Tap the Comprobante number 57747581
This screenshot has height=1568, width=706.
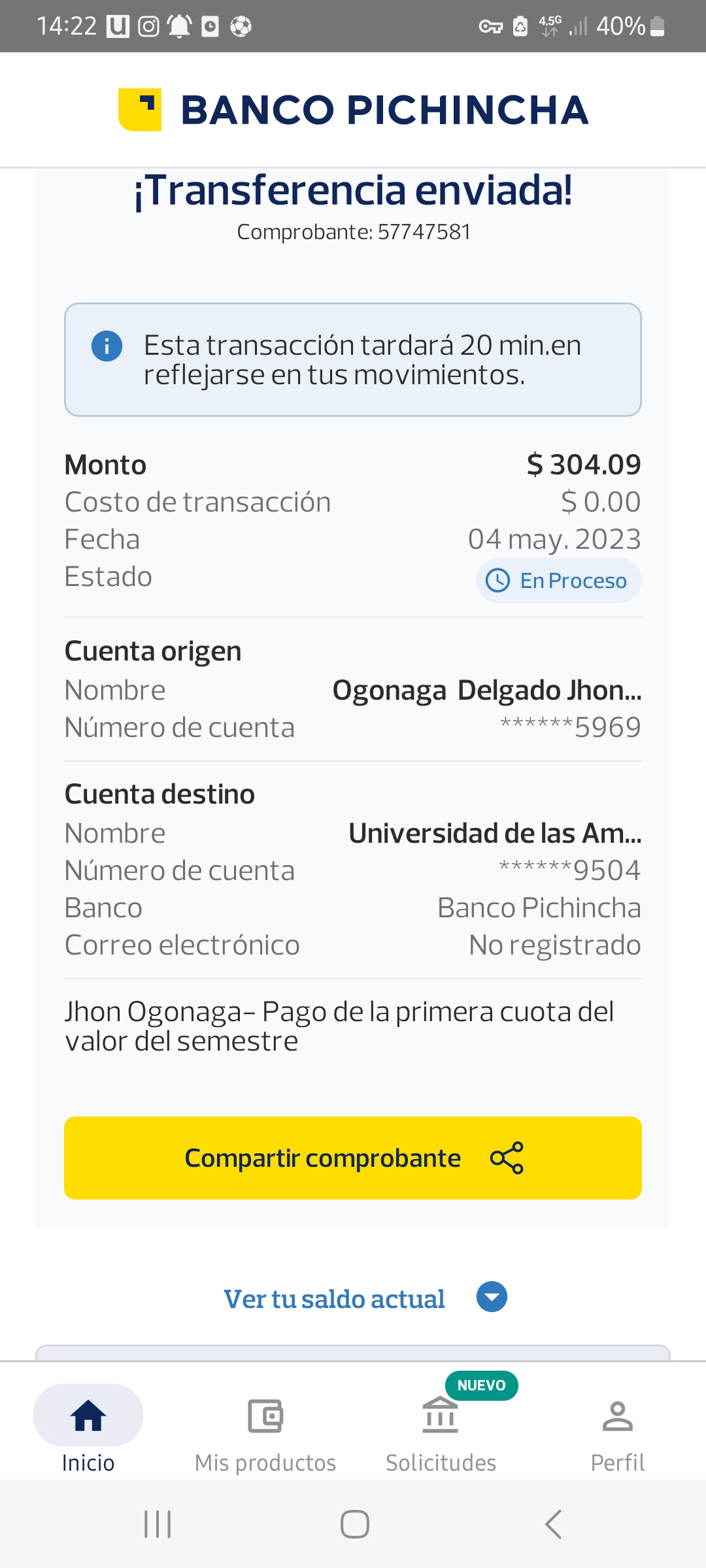pyautogui.click(x=424, y=232)
